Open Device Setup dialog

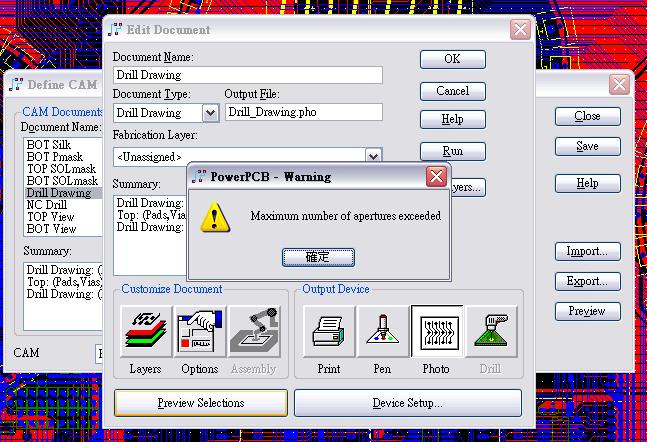[x=408, y=403]
